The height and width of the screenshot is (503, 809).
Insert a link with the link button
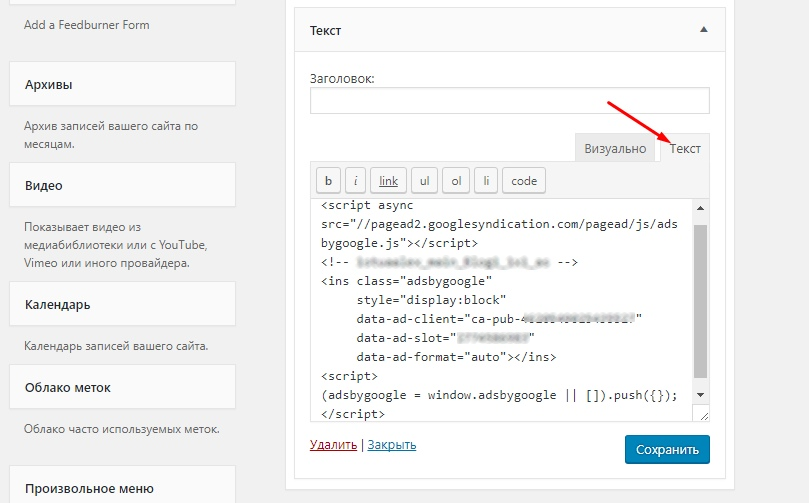(x=388, y=181)
